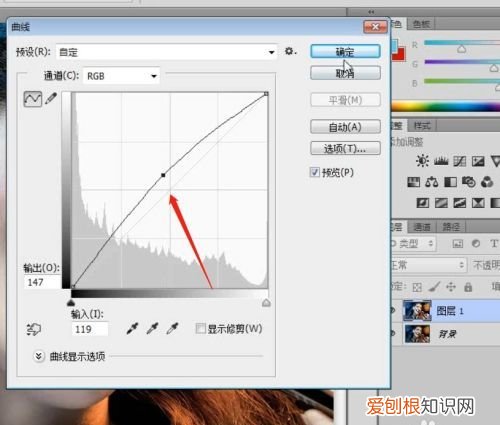
Task: Enable the 显示修剪(W) checkbox
Action: point(200,329)
